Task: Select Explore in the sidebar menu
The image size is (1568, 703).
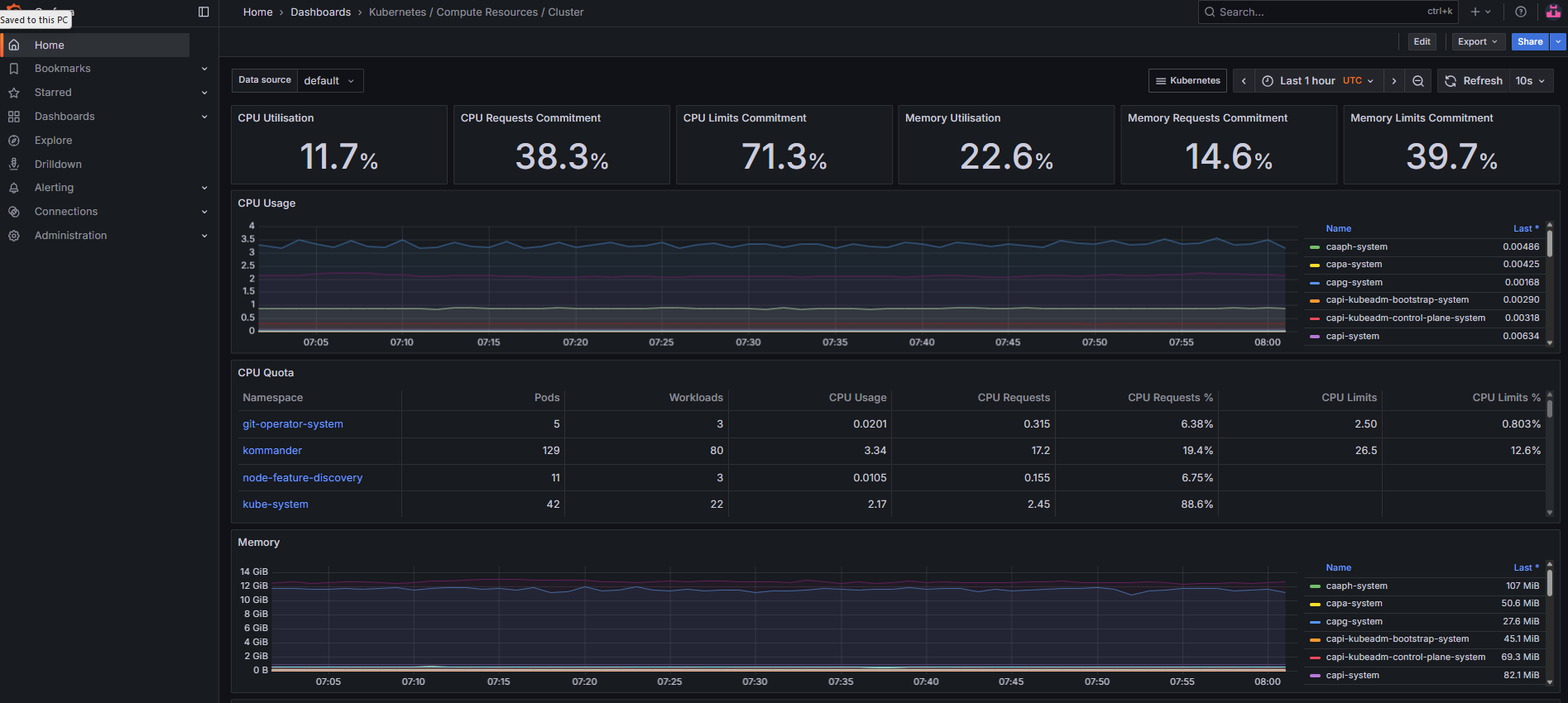Action: 53,141
